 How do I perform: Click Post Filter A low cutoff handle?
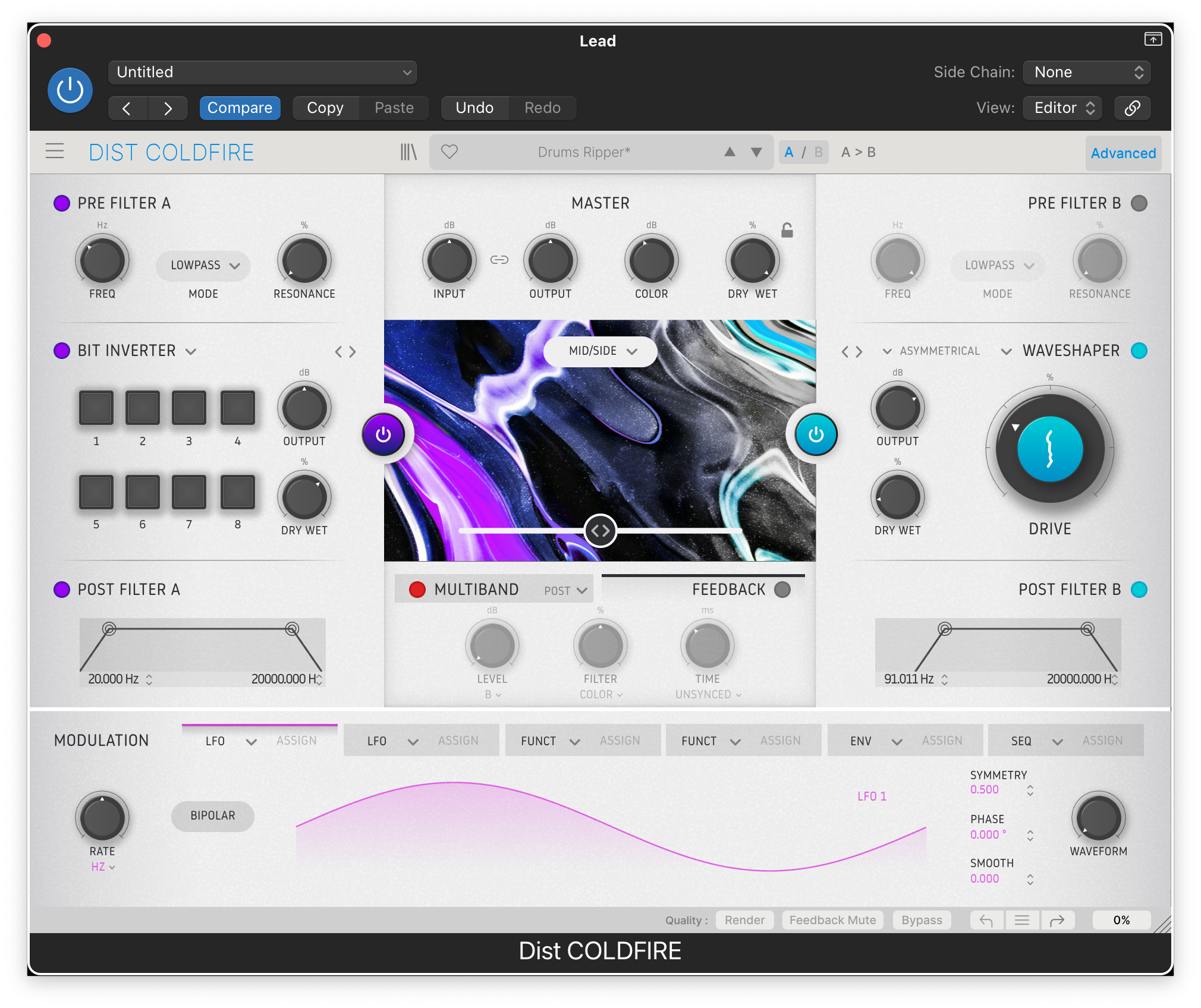pos(109,628)
